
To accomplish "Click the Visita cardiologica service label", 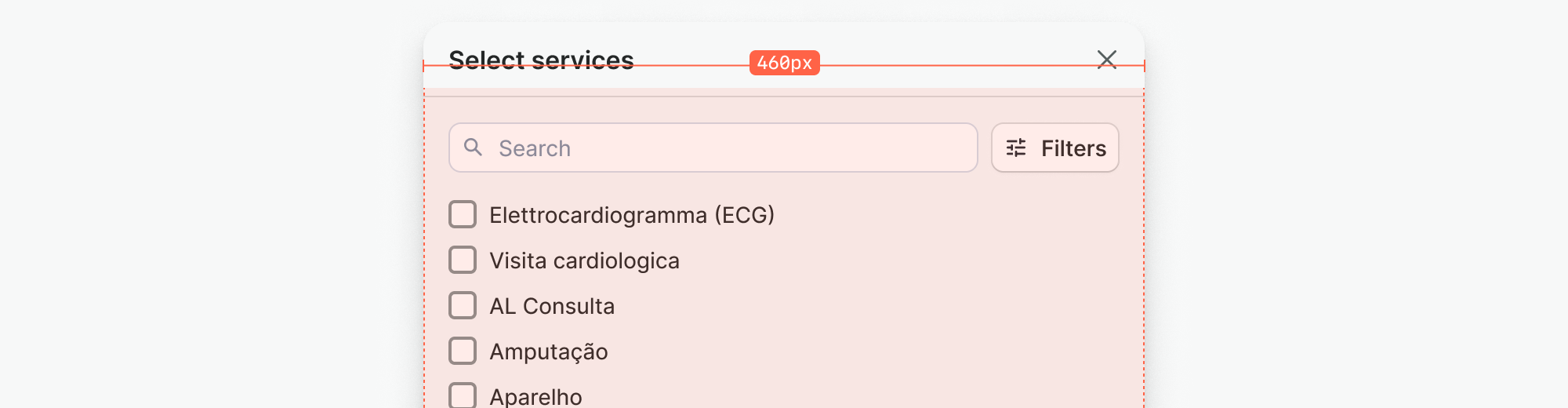I will pos(584,260).
